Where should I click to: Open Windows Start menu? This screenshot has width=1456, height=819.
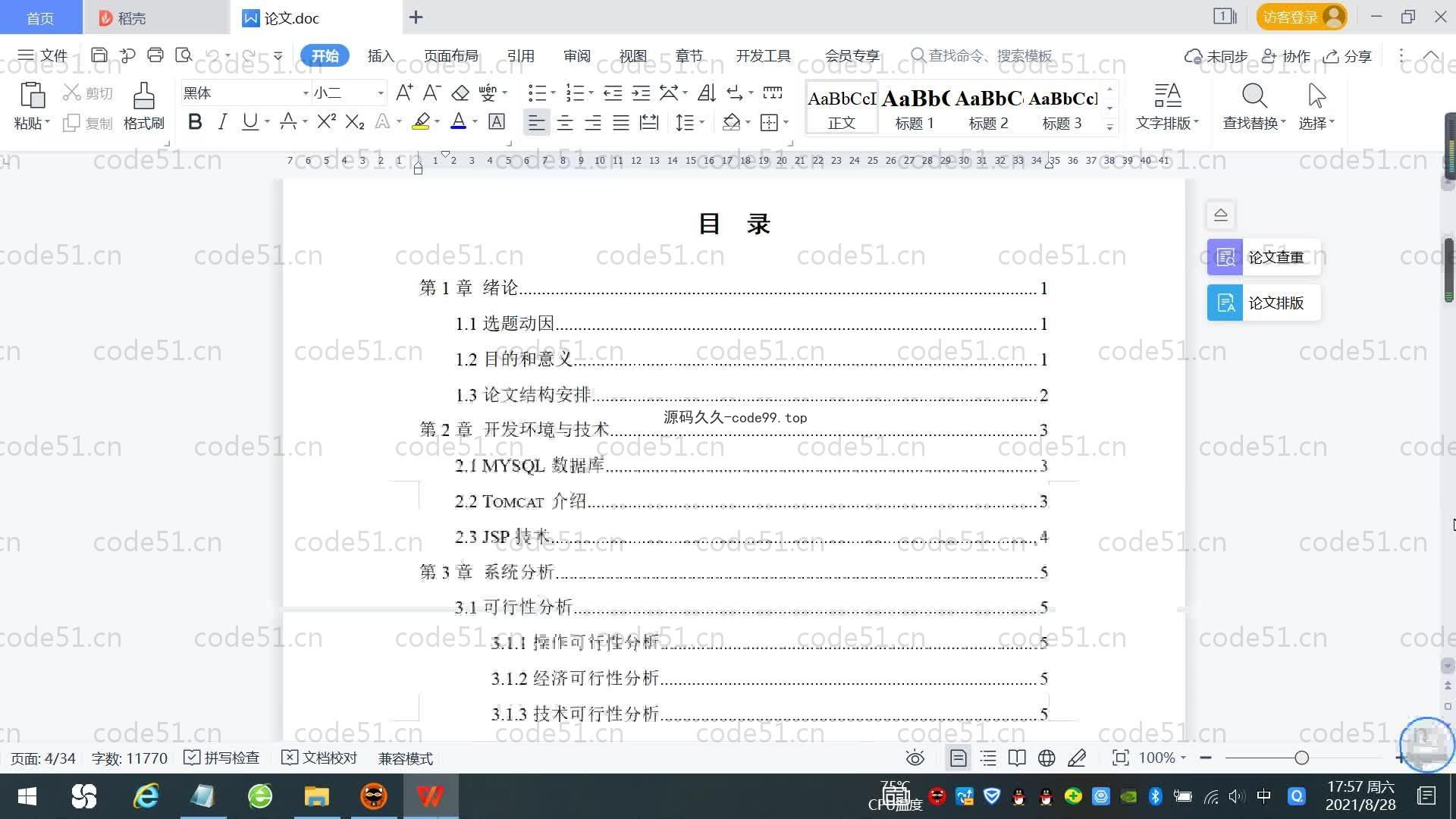[27, 796]
